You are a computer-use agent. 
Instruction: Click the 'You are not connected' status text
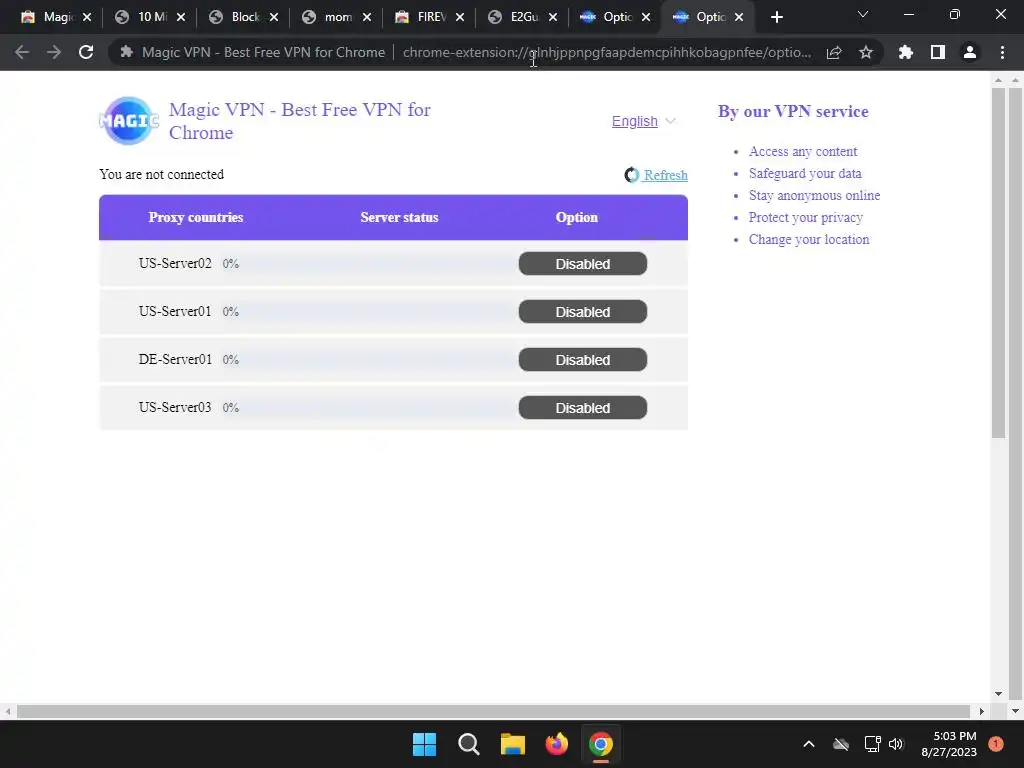(x=161, y=174)
